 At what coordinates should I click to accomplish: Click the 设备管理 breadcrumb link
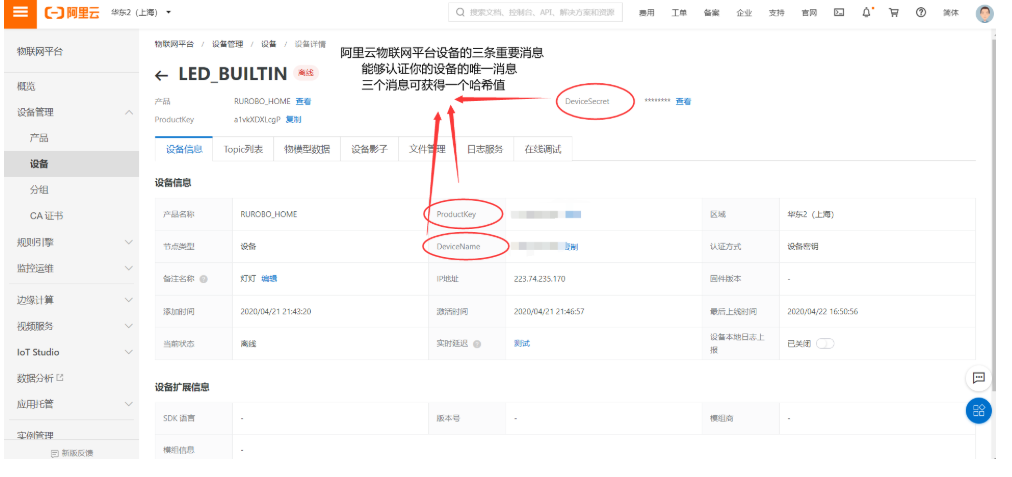click(x=227, y=44)
